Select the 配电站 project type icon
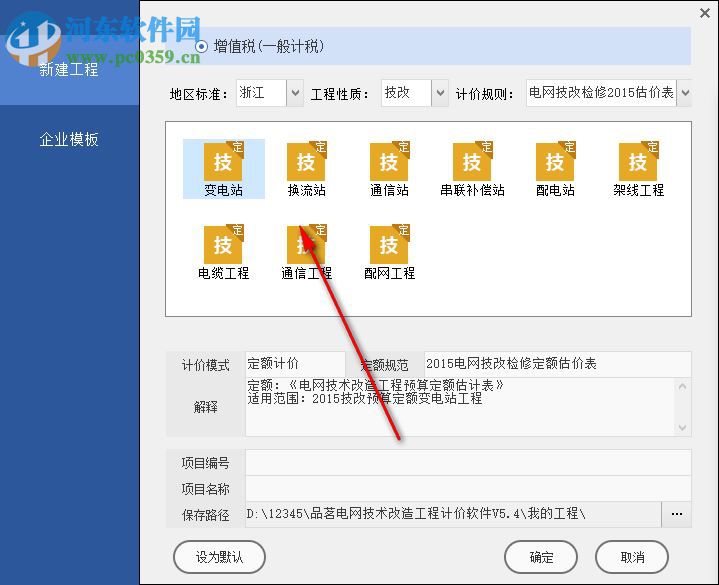Image resolution: width=719 pixels, height=585 pixels. coord(555,169)
